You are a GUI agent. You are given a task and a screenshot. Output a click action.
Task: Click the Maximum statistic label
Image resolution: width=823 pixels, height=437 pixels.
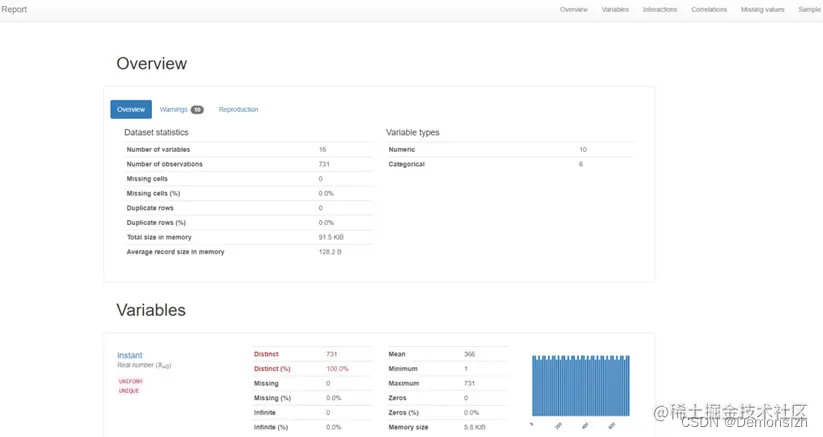pyautogui.click(x=404, y=383)
